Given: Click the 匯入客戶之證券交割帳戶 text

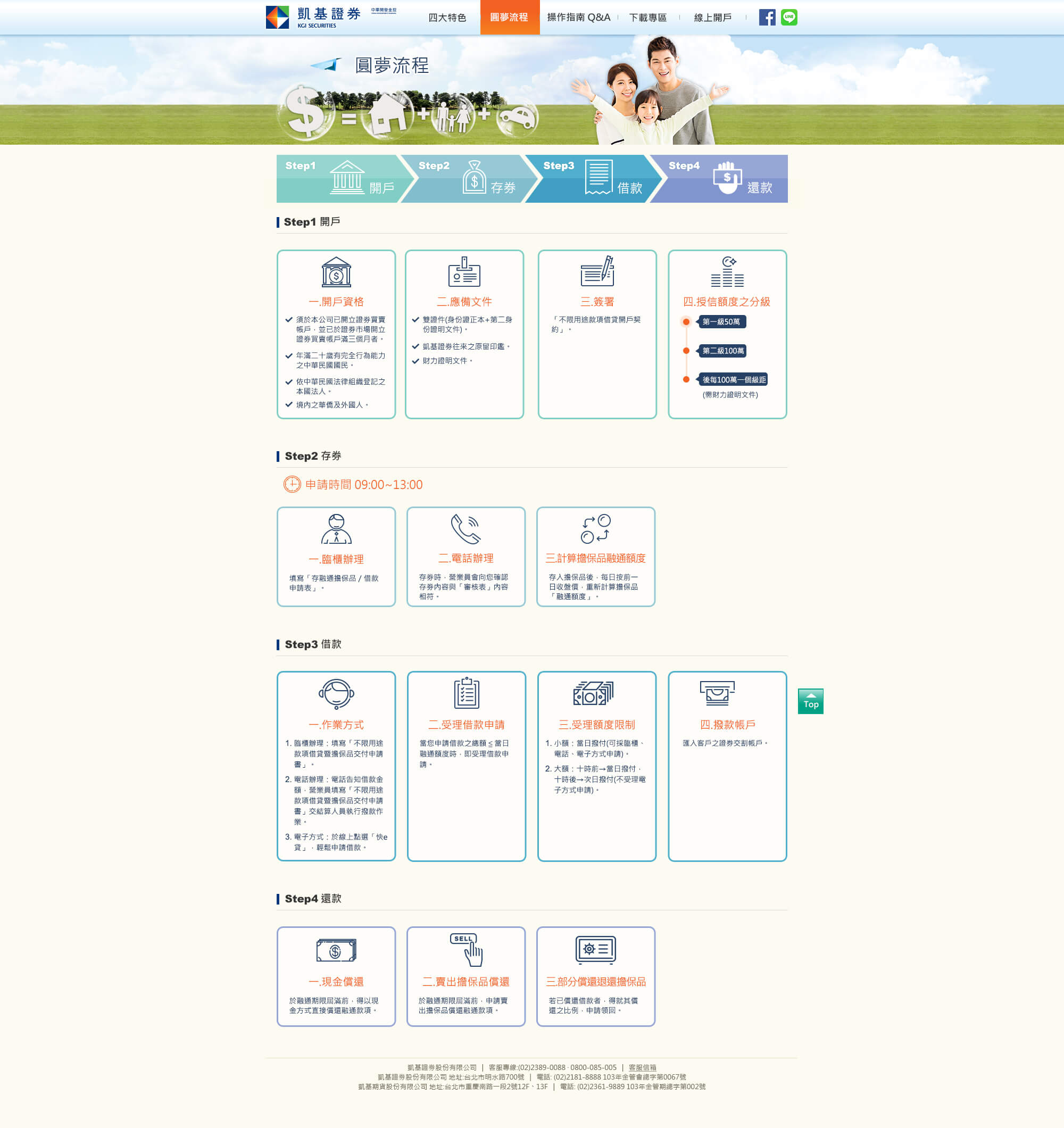Looking at the screenshot, I should click(x=725, y=743).
